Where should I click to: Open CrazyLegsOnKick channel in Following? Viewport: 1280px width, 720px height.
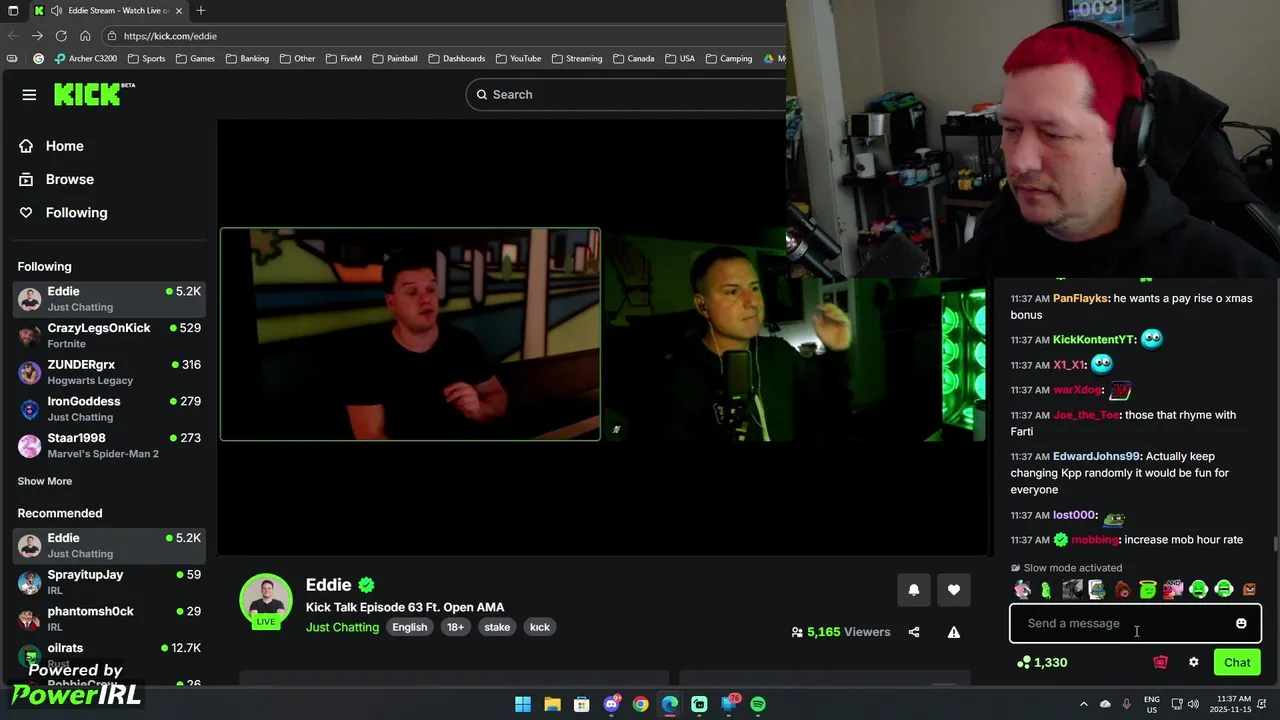[x=109, y=335]
